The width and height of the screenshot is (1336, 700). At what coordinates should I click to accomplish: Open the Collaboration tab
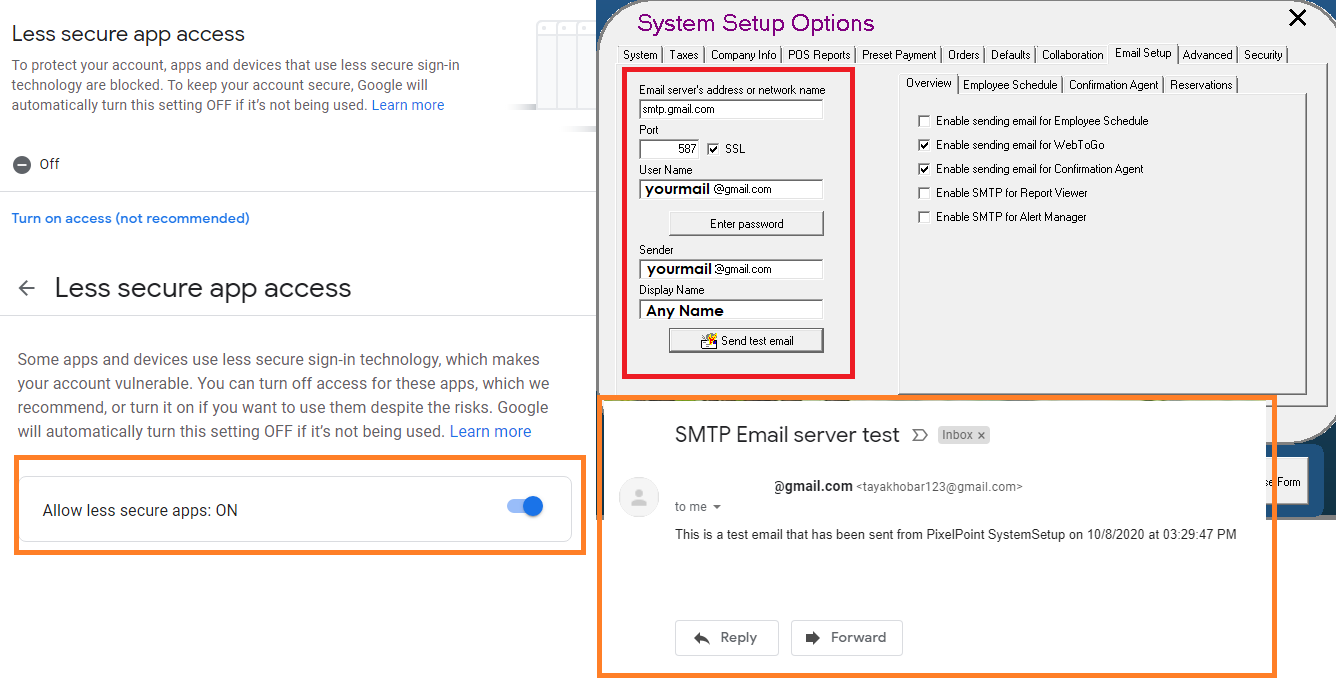(x=1073, y=55)
